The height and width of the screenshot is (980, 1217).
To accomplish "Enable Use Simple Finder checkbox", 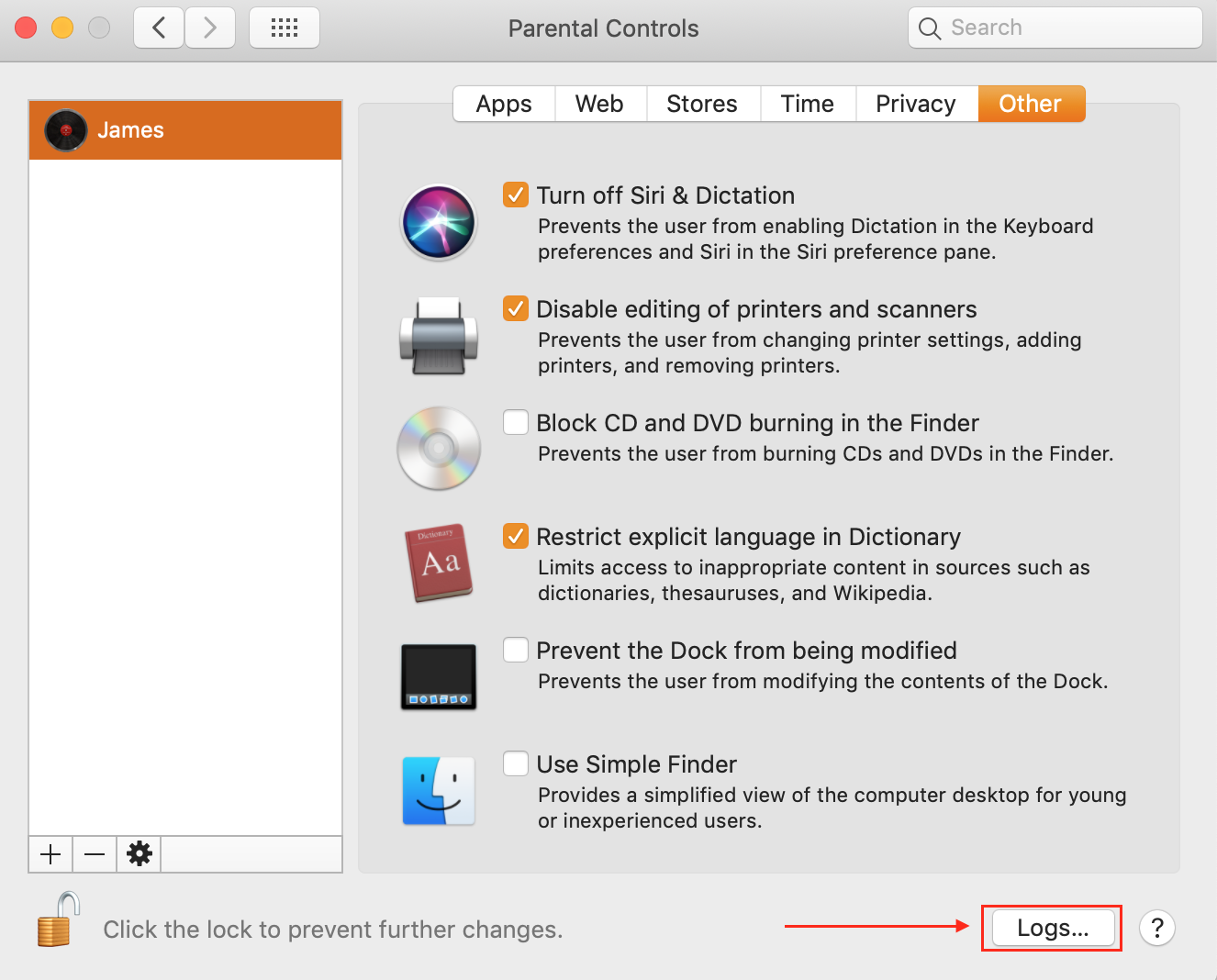I will [516, 763].
